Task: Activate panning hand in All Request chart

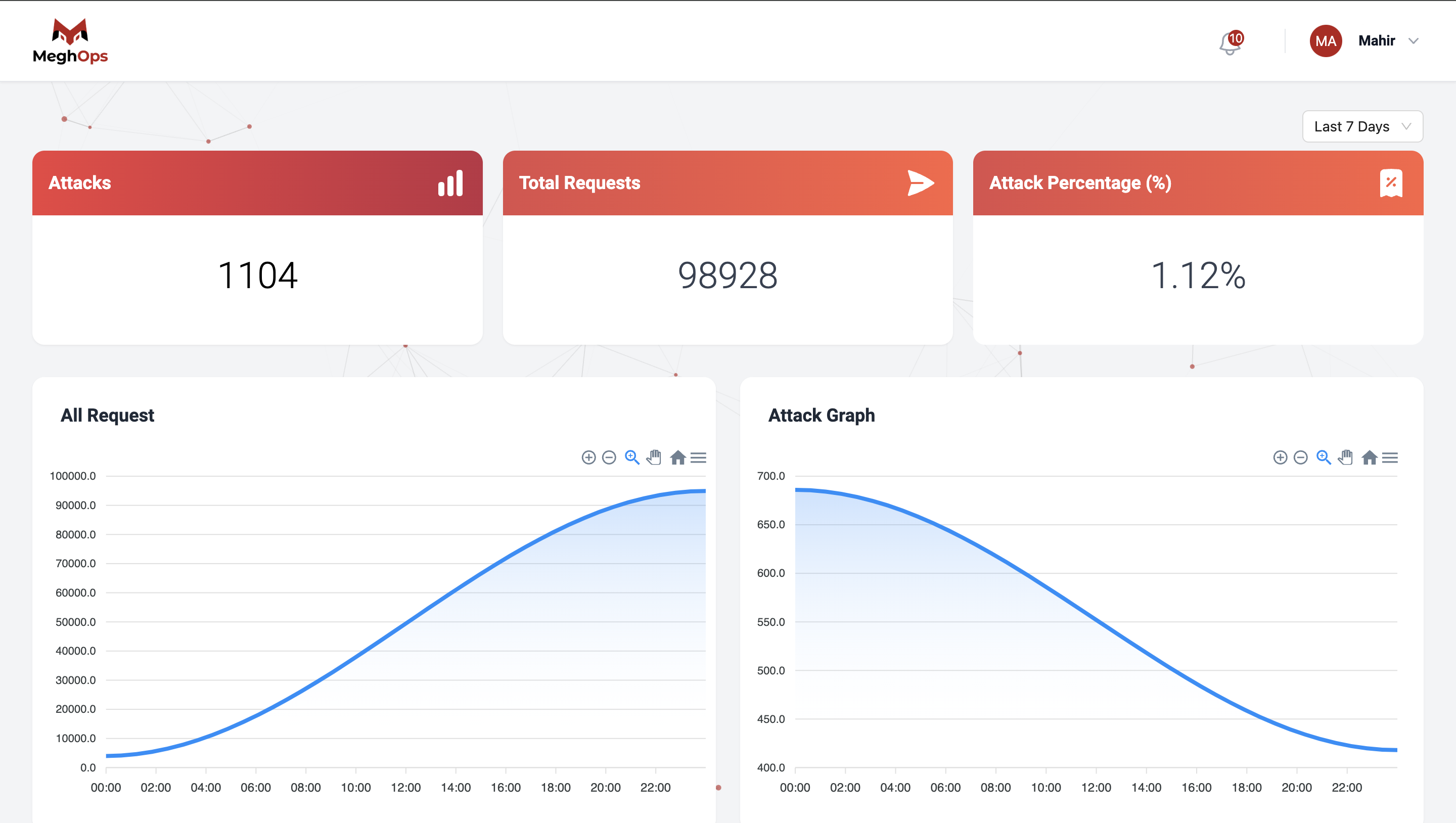Action: tap(654, 458)
